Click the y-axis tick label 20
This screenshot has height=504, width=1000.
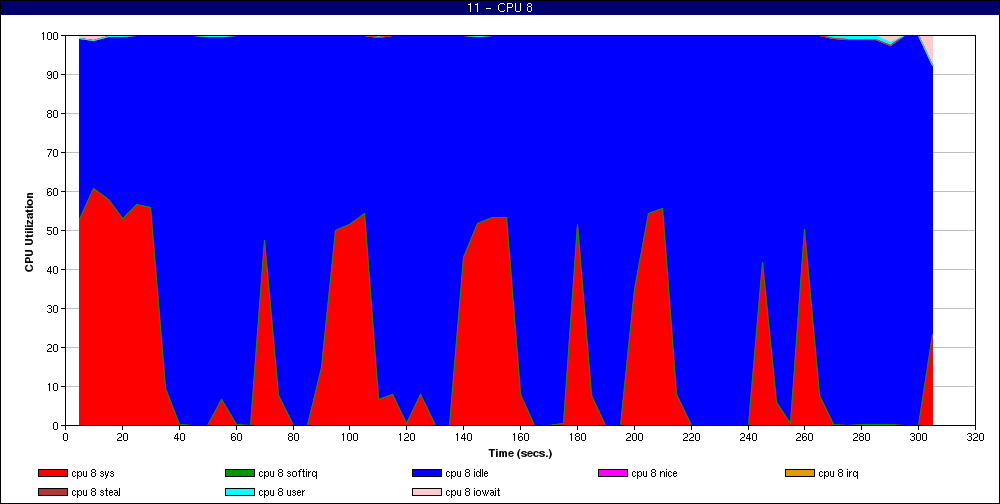pos(54,348)
